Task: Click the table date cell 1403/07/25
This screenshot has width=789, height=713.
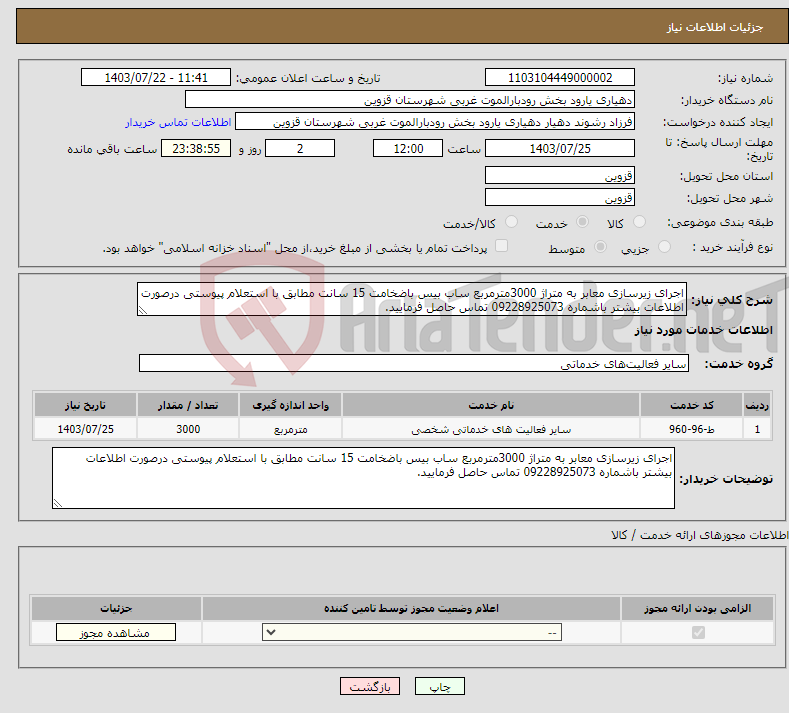Action: (86, 429)
